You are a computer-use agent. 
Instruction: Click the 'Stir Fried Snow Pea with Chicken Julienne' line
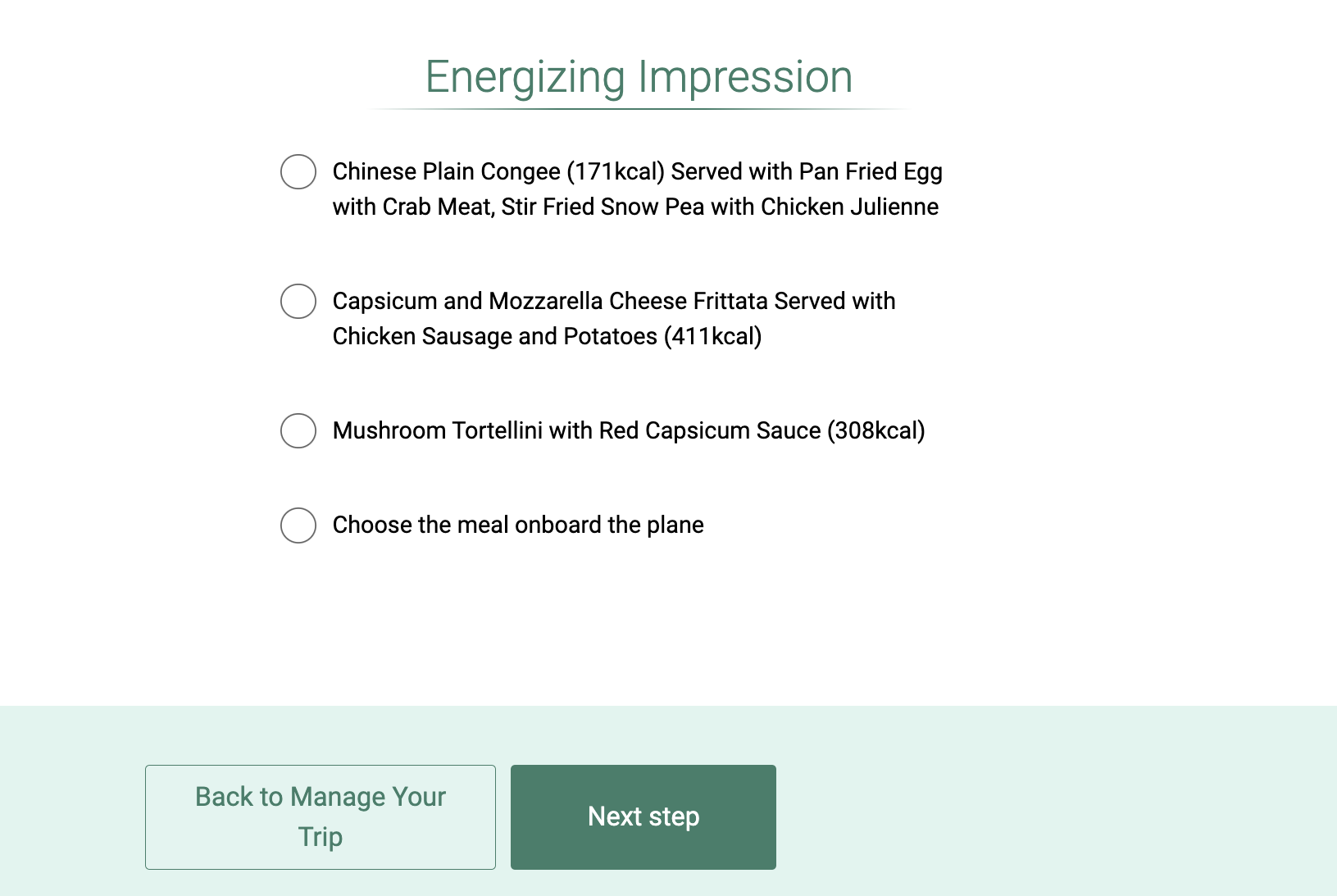click(720, 207)
